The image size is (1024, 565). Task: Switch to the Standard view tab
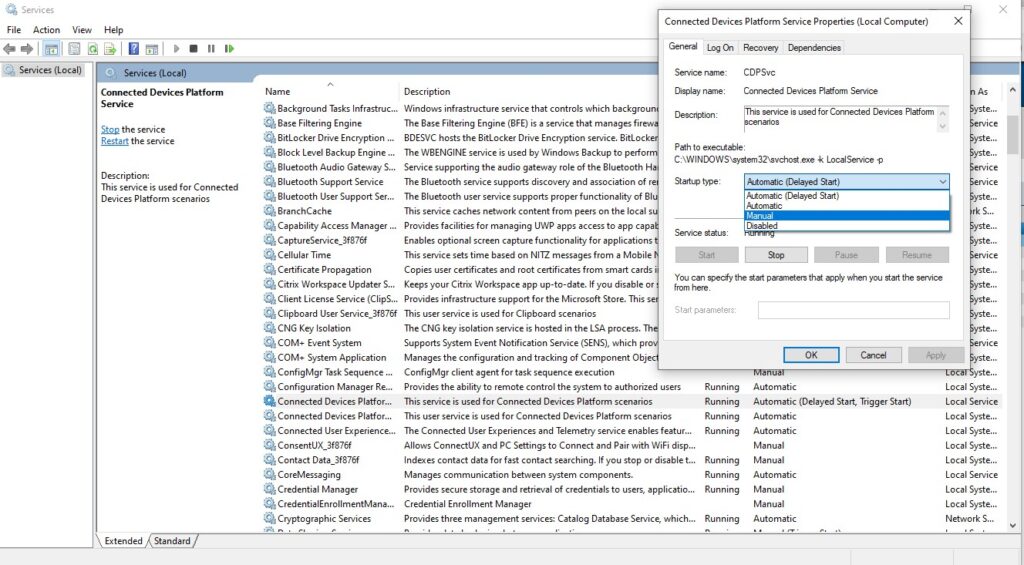pyautogui.click(x=172, y=541)
